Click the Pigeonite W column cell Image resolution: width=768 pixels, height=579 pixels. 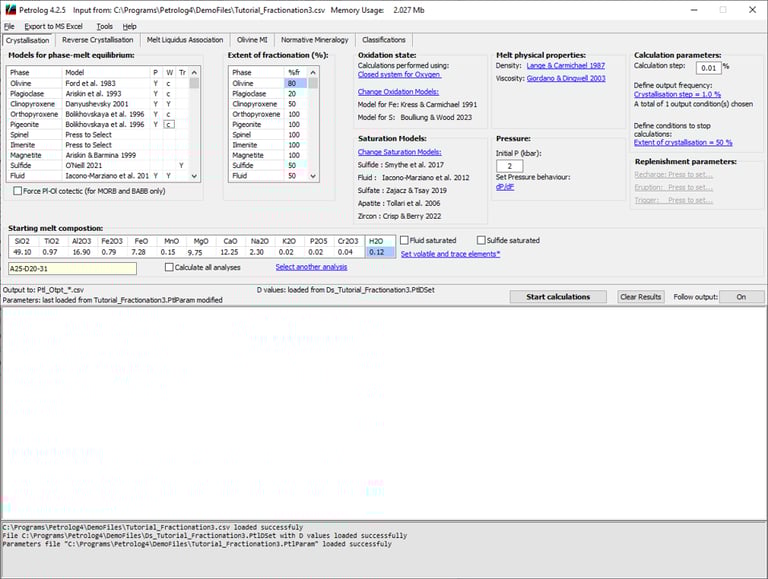(x=169, y=124)
